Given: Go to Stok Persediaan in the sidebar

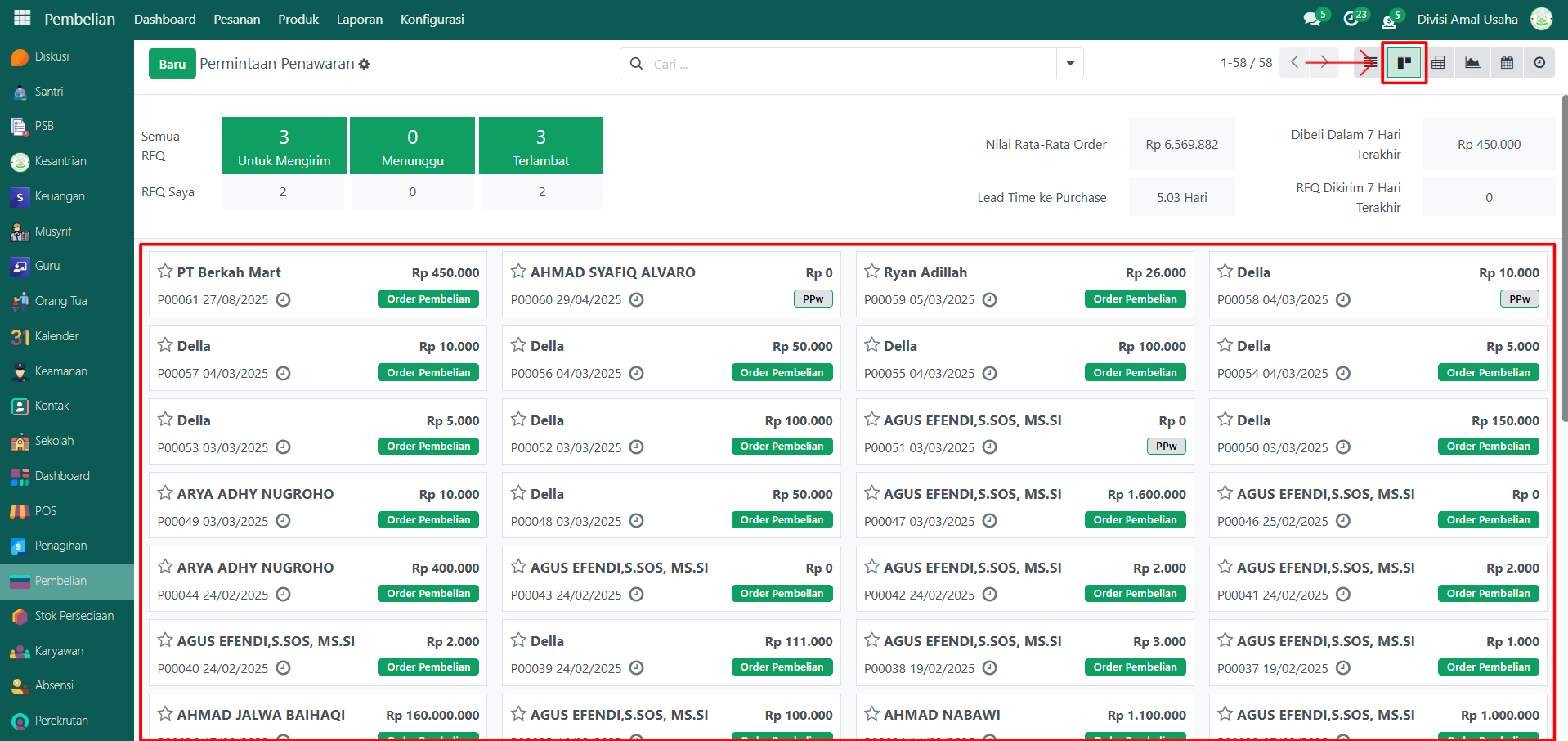Looking at the screenshot, I should pos(74,616).
